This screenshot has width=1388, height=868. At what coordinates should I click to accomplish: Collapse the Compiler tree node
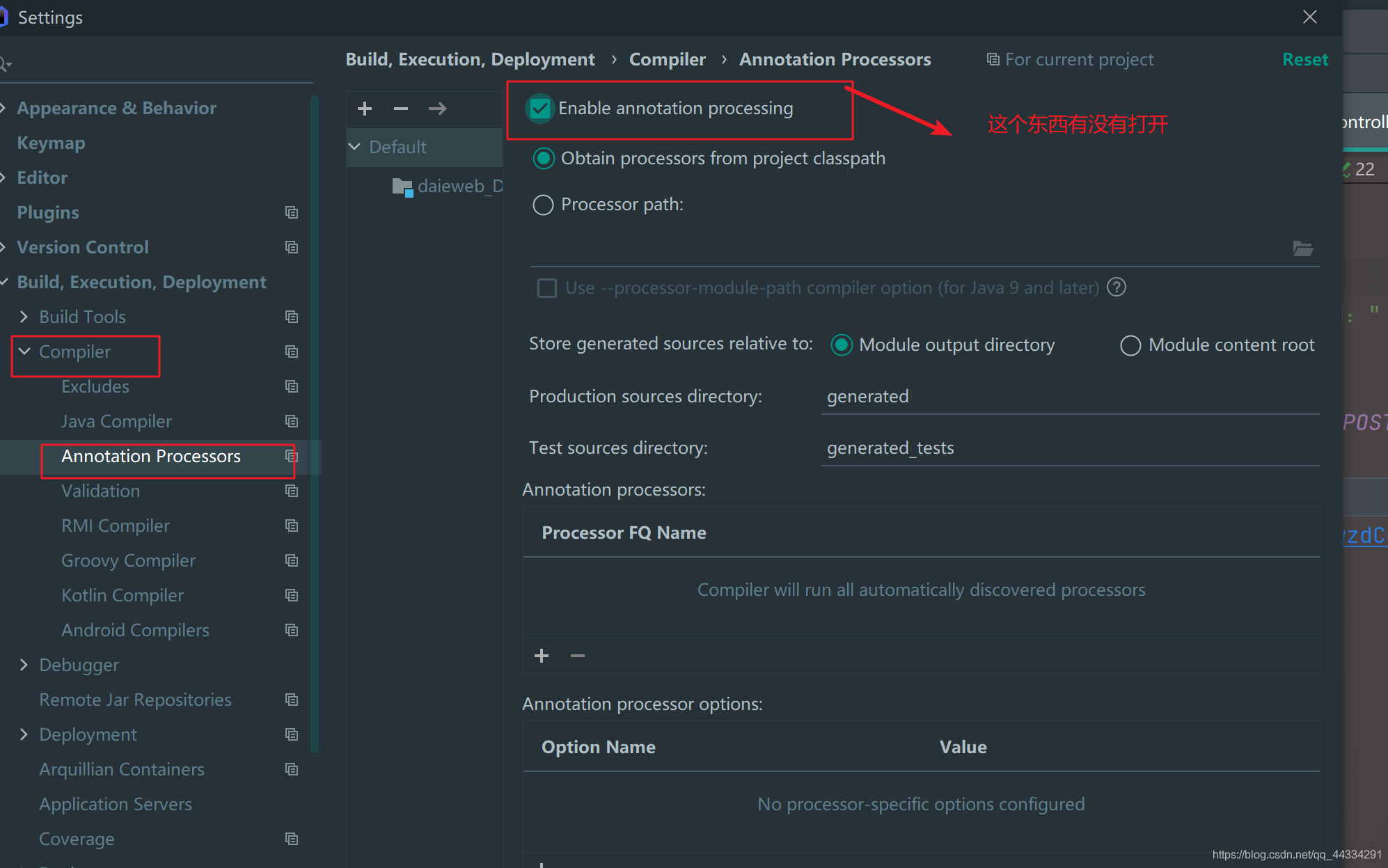[x=24, y=352]
